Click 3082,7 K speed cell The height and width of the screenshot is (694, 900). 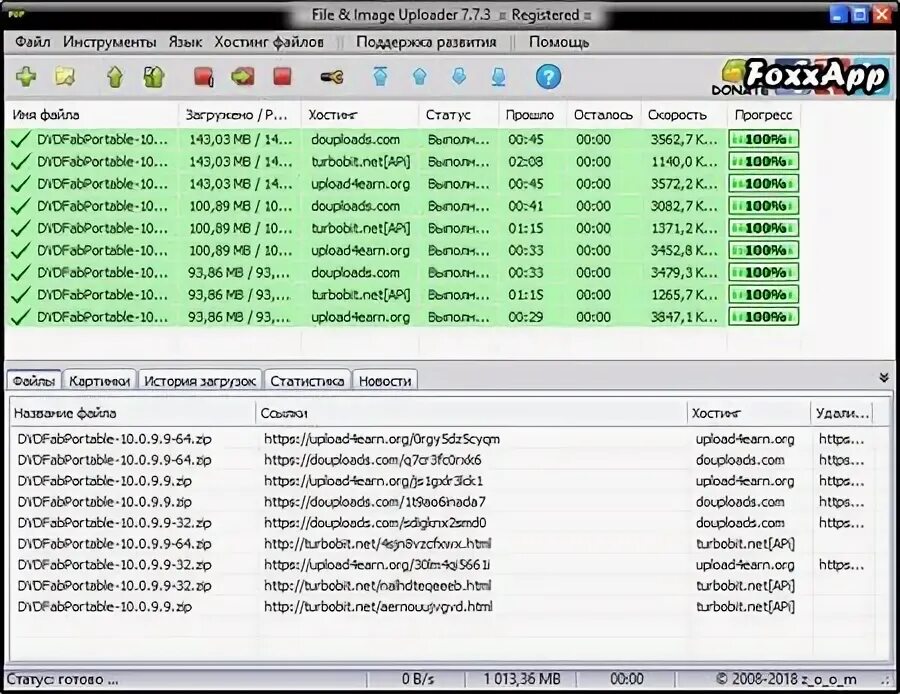(x=684, y=206)
